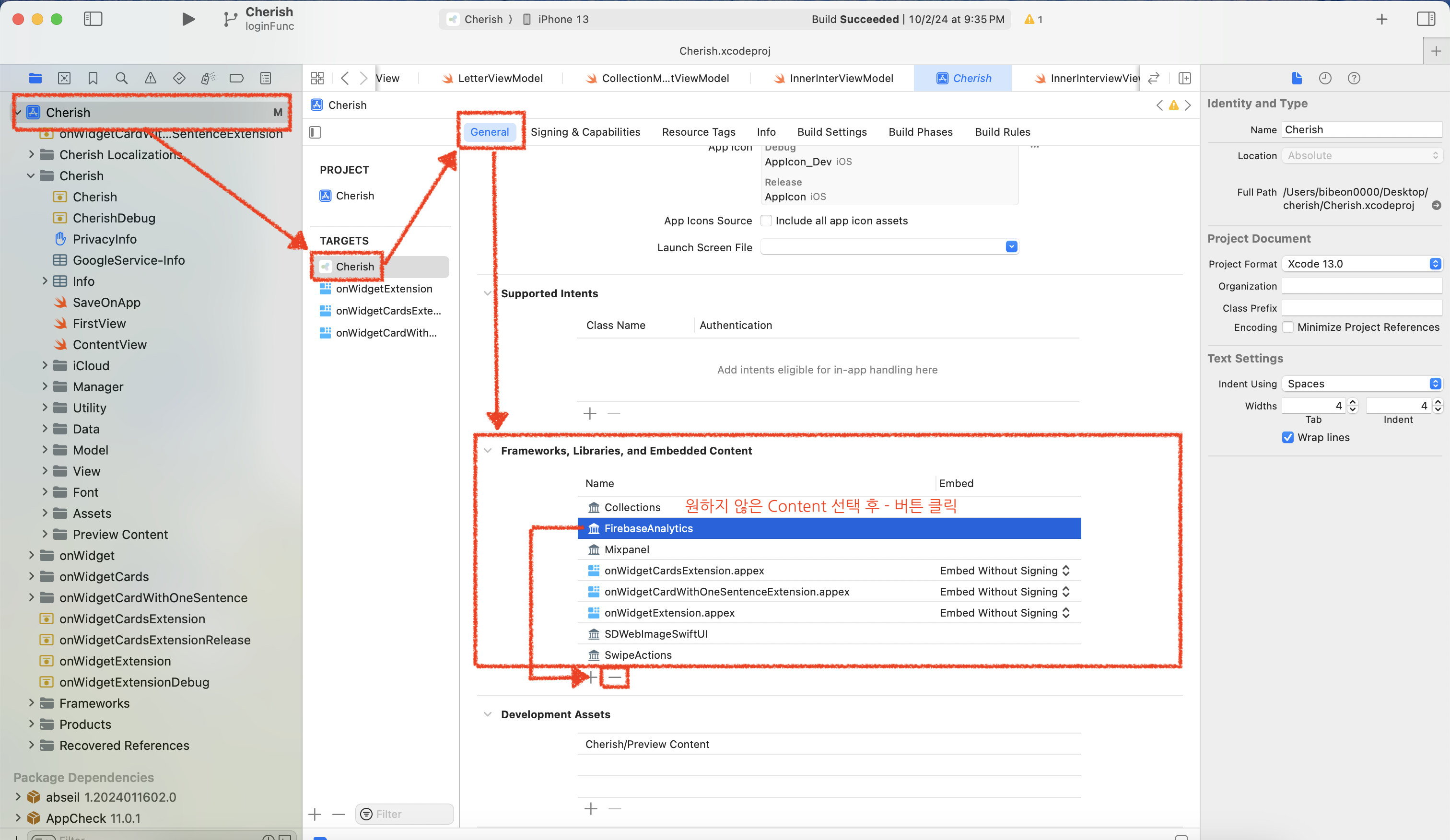Viewport: 1450px width, 840px height.
Task: Toggle Wrap lines checkbox
Action: pyautogui.click(x=1288, y=437)
